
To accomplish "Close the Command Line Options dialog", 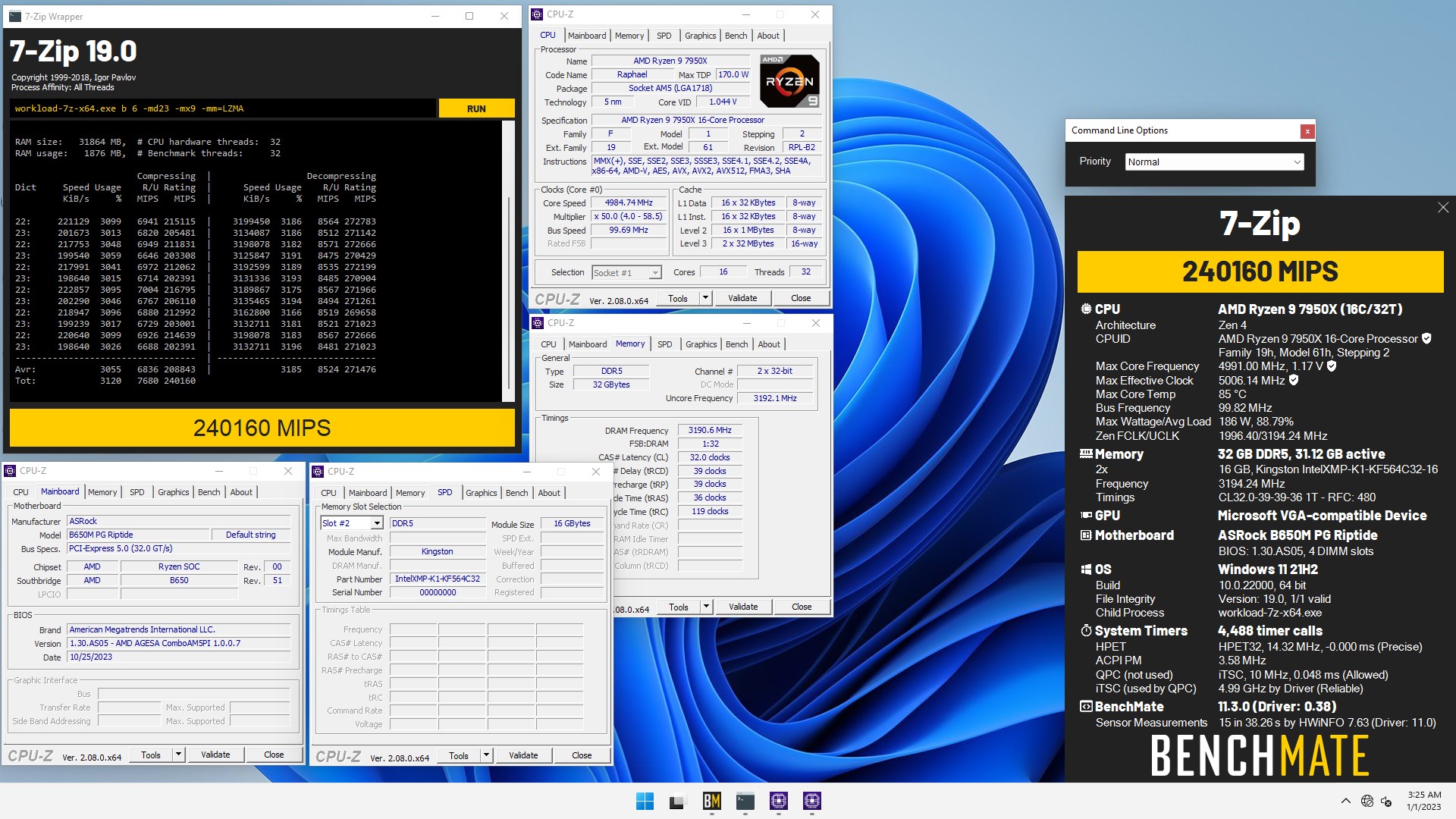I will (1307, 131).
